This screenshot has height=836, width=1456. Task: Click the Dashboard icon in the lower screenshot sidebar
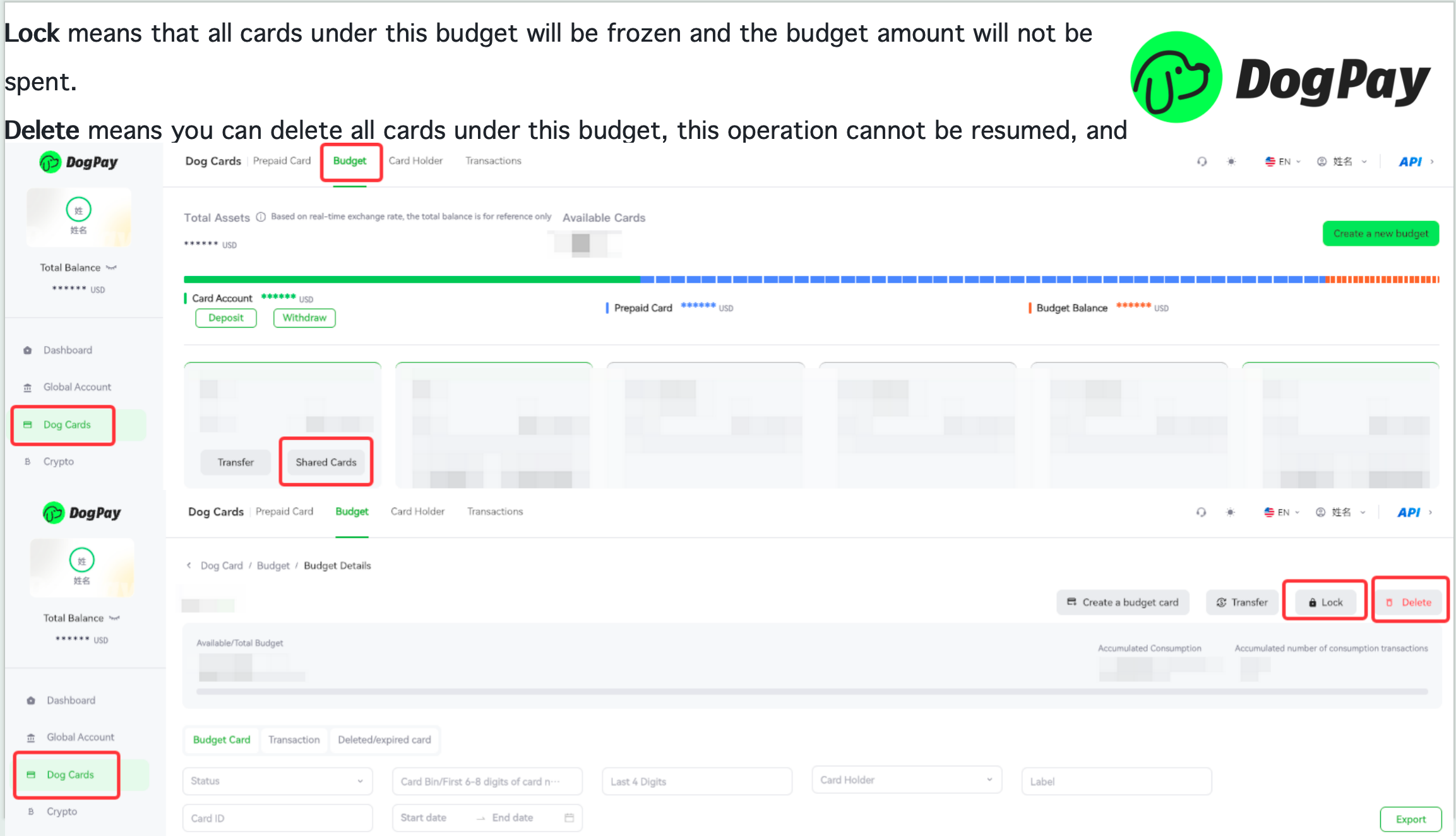(31, 701)
